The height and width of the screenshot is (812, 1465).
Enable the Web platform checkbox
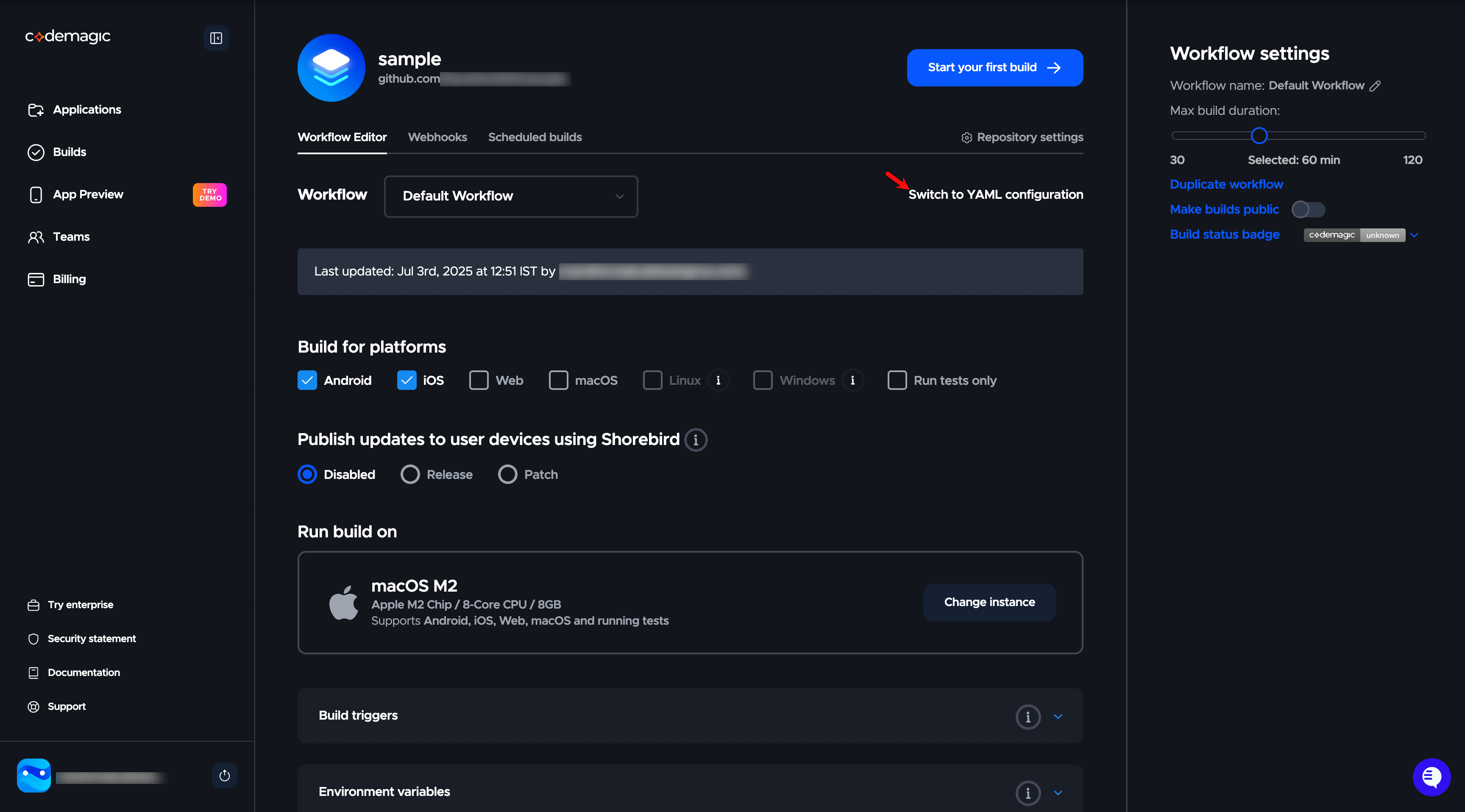click(x=479, y=381)
